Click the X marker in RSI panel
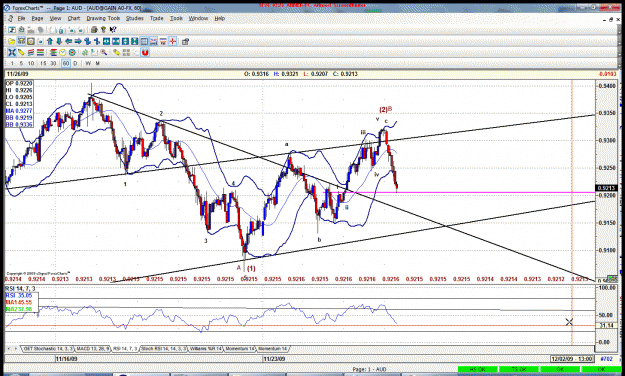Screen dimensions: 625x376 pyautogui.click(x=569, y=322)
